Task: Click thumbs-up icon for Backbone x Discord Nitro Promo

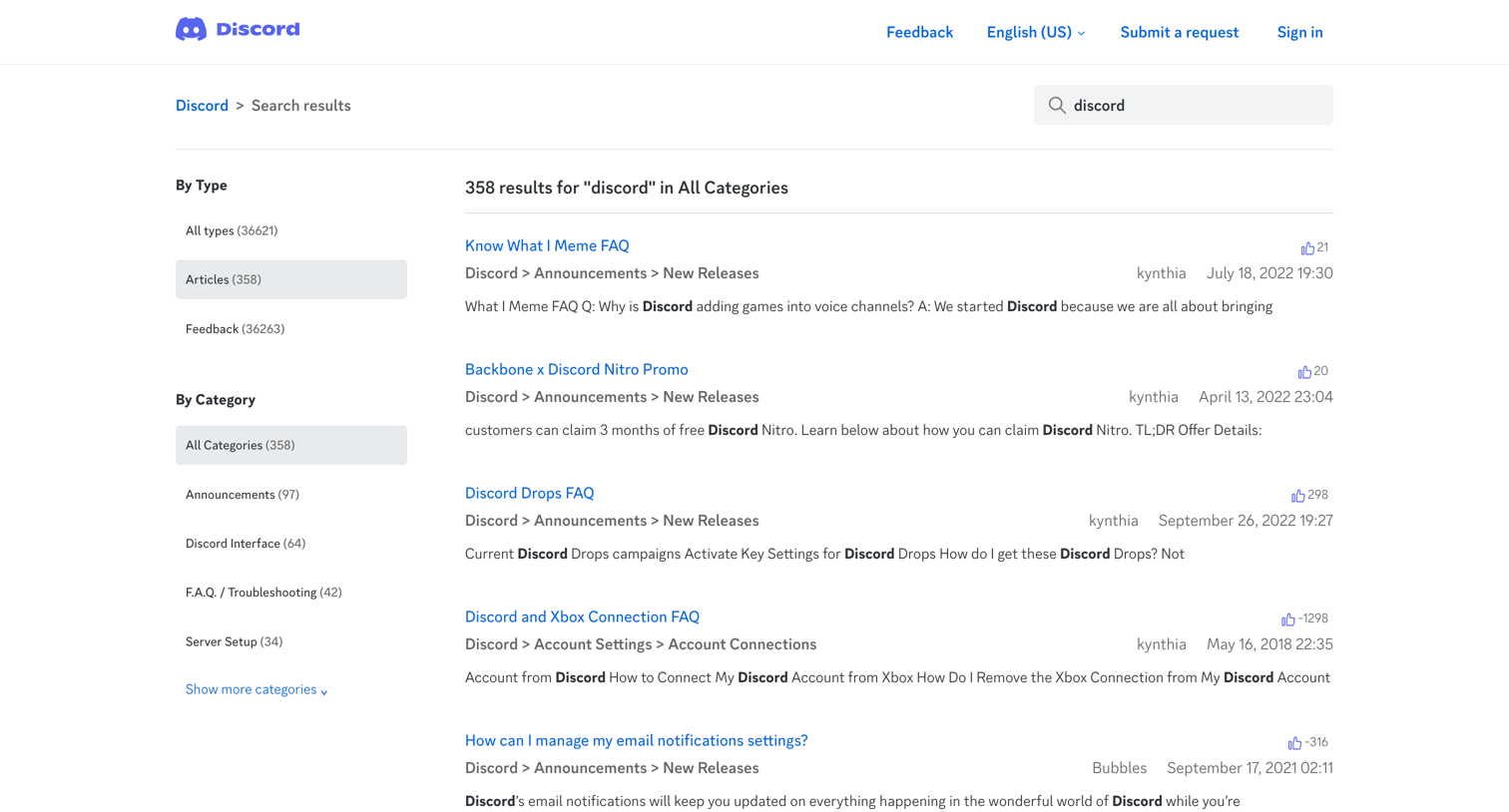Action: pos(1304,371)
